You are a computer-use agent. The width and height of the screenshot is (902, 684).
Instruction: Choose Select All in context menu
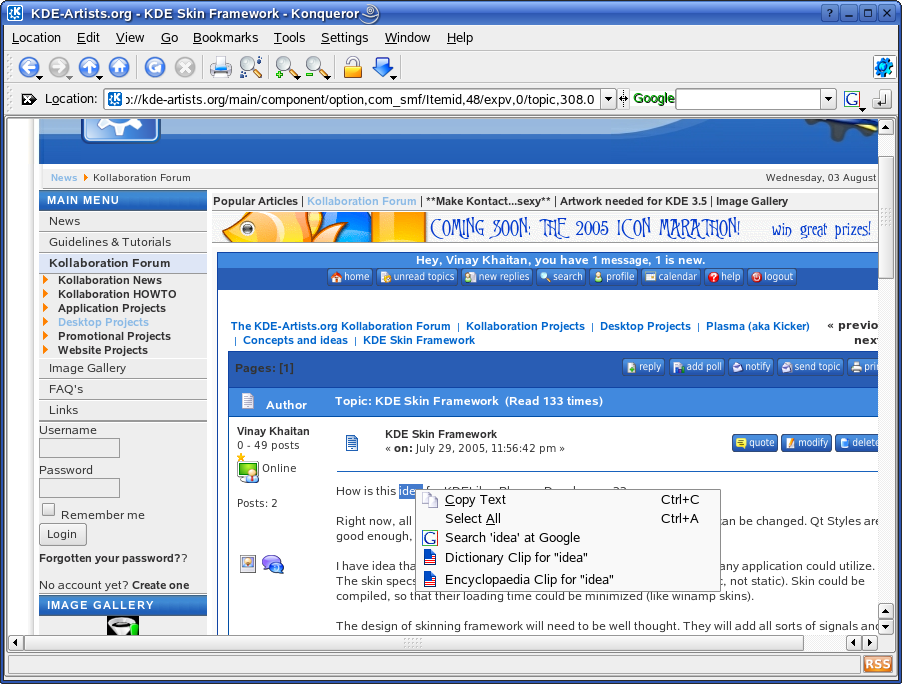(x=568, y=519)
